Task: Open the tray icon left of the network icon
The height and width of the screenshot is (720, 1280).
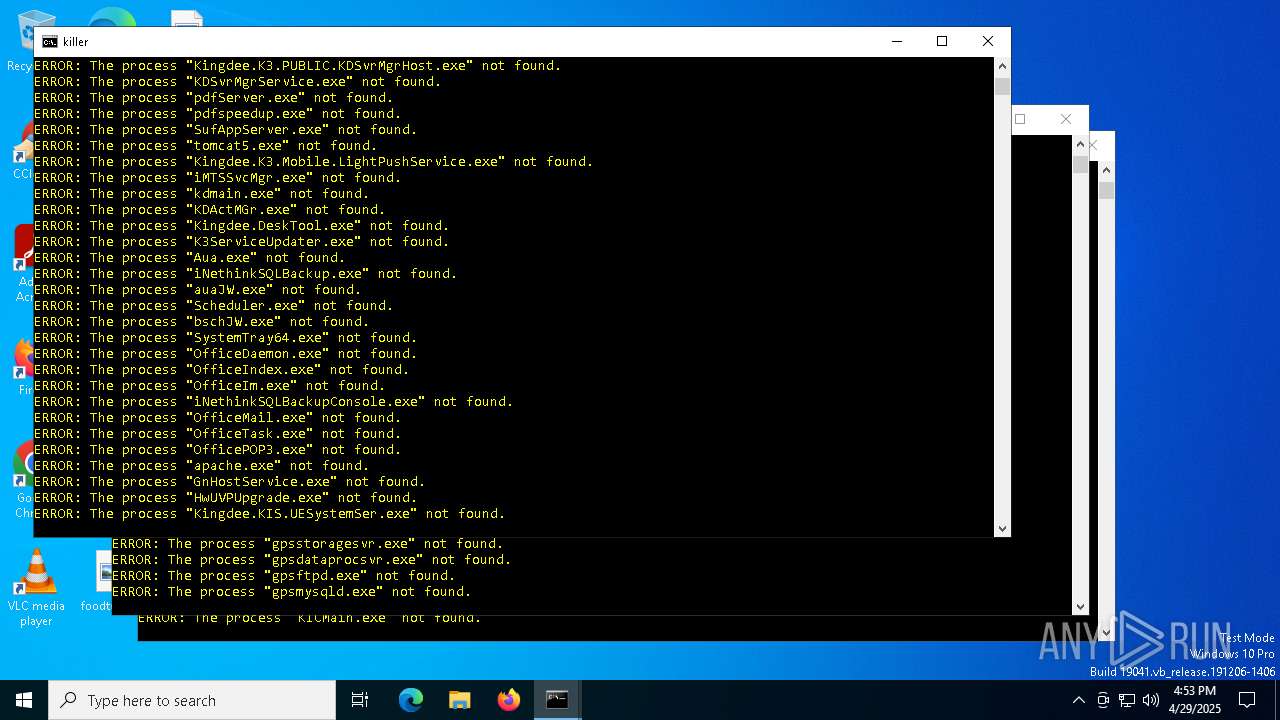Action: [x=1103, y=700]
